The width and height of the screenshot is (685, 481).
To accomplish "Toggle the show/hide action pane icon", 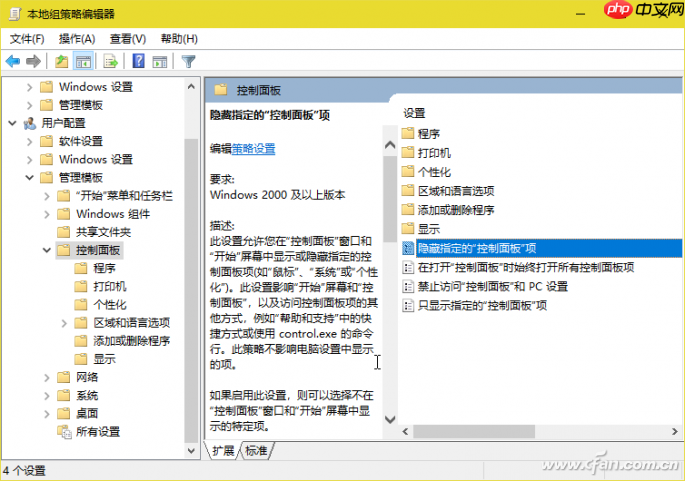I will [x=159, y=62].
